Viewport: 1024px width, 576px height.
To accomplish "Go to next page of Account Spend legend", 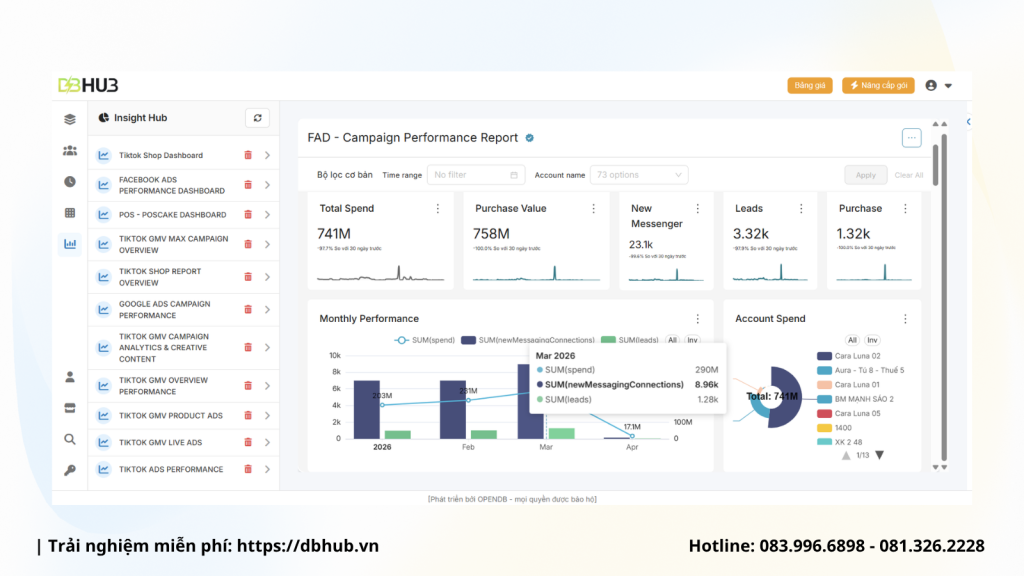I will [x=880, y=455].
